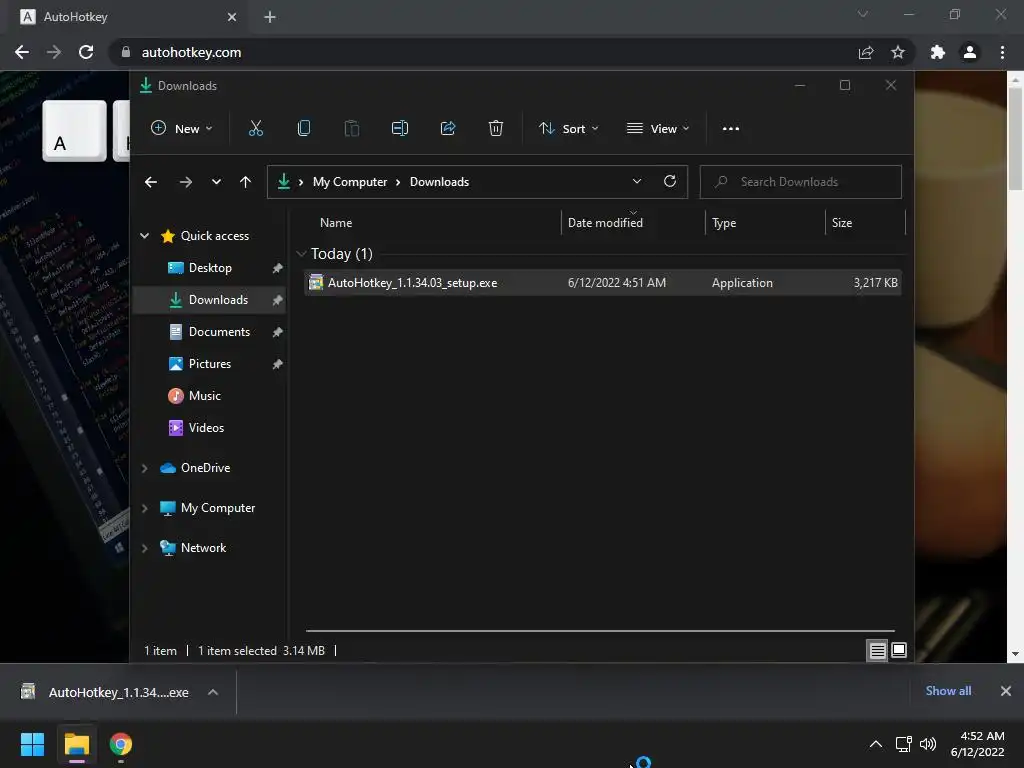Open the View dropdown menu
This screenshot has height=768, width=1024.
pos(658,129)
